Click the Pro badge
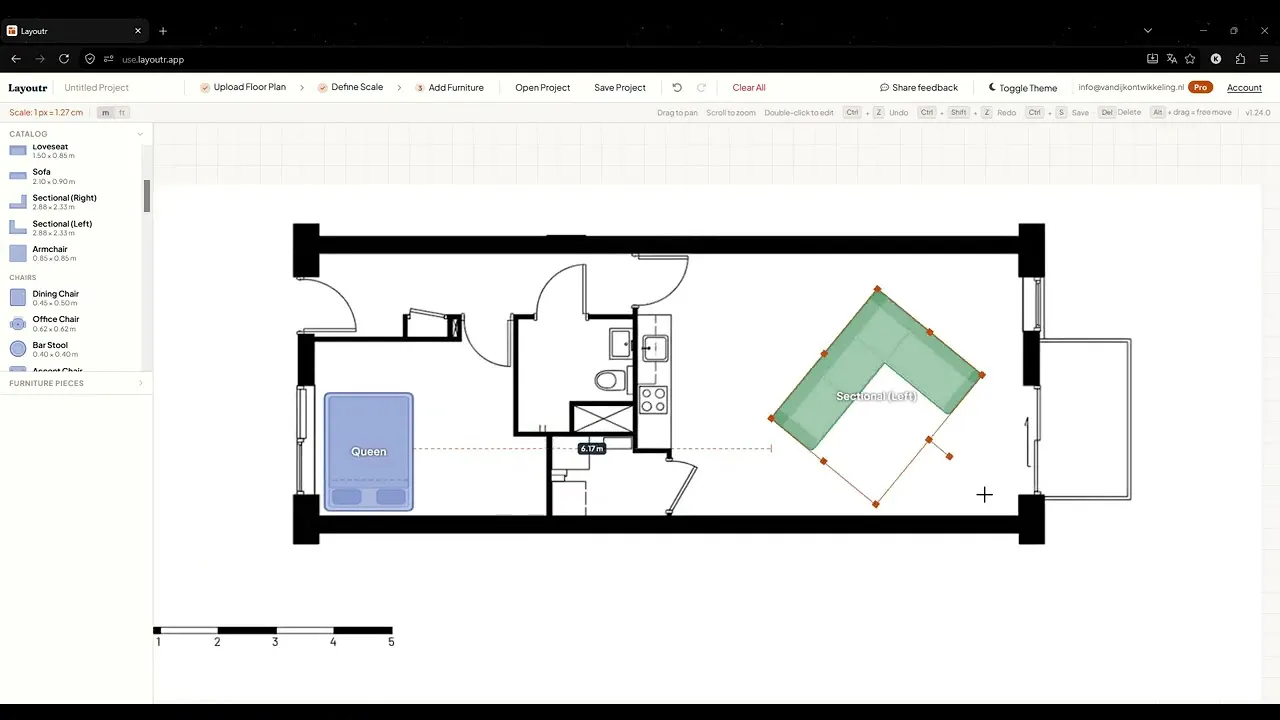 [1200, 88]
